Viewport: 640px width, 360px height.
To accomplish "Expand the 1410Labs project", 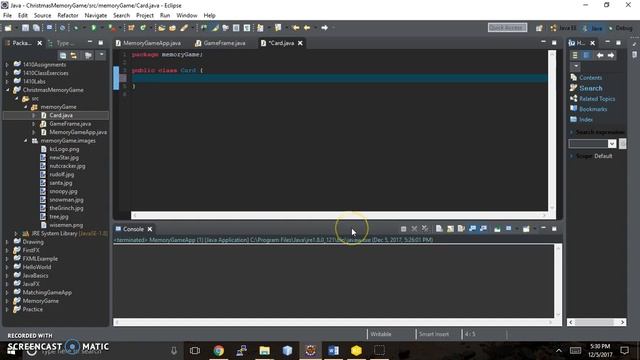I will pos(7,81).
